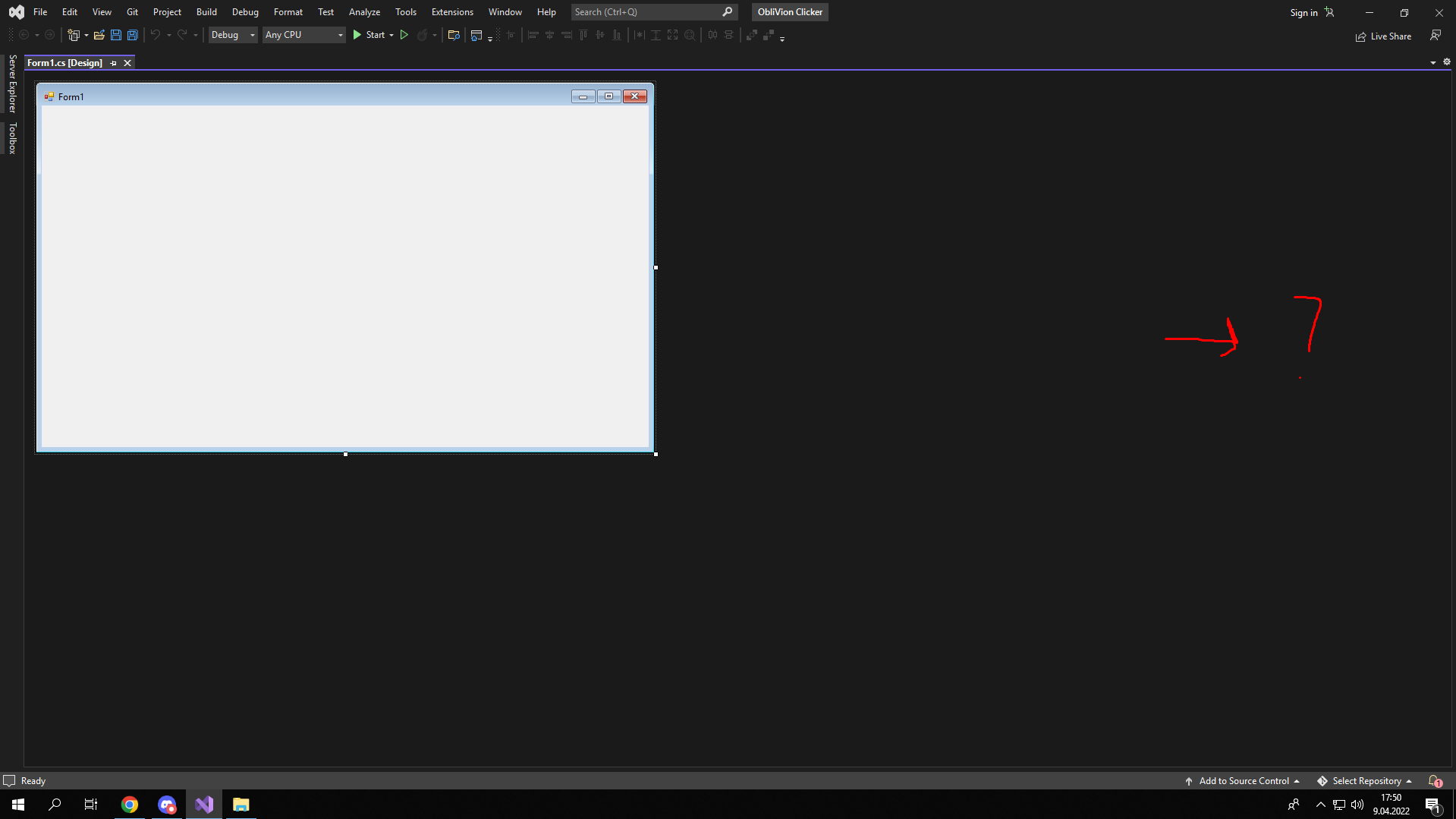The width and height of the screenshot is (1456, 819).
Task: Toggle auto-hide pin on Form1.cs tab
Action: click(113, 63)
